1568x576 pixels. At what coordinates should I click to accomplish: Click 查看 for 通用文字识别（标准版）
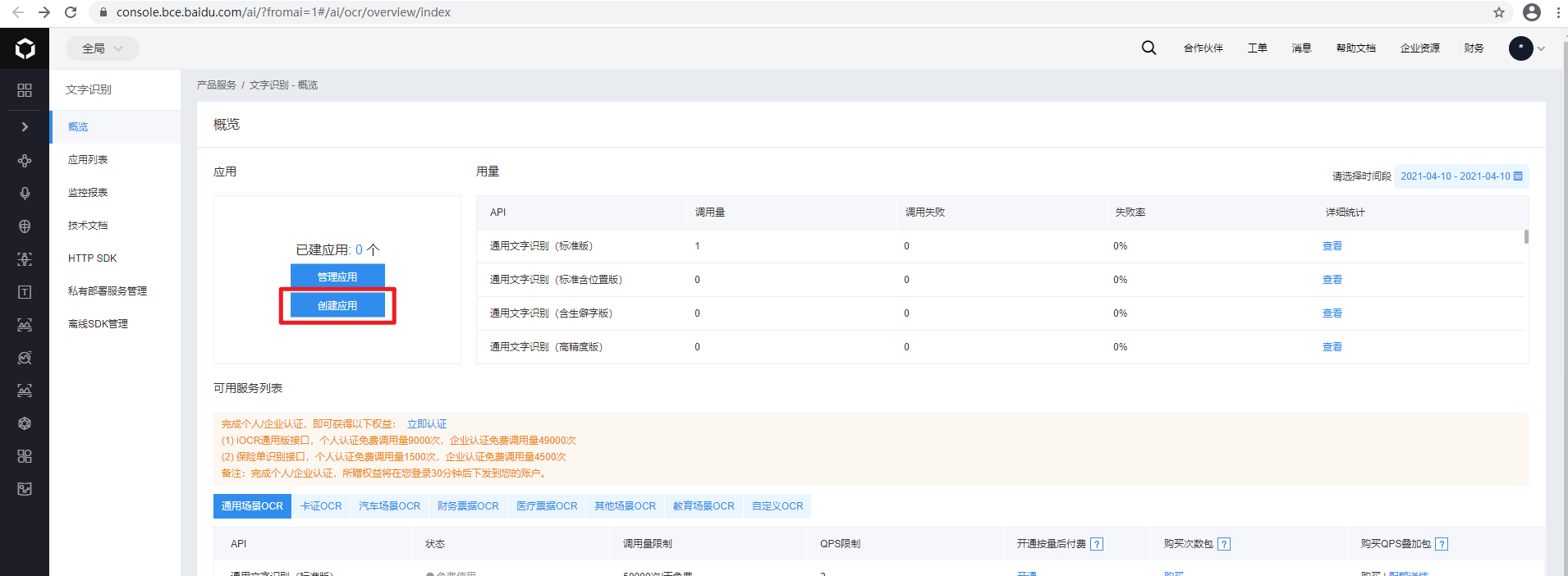[1332, 246]
